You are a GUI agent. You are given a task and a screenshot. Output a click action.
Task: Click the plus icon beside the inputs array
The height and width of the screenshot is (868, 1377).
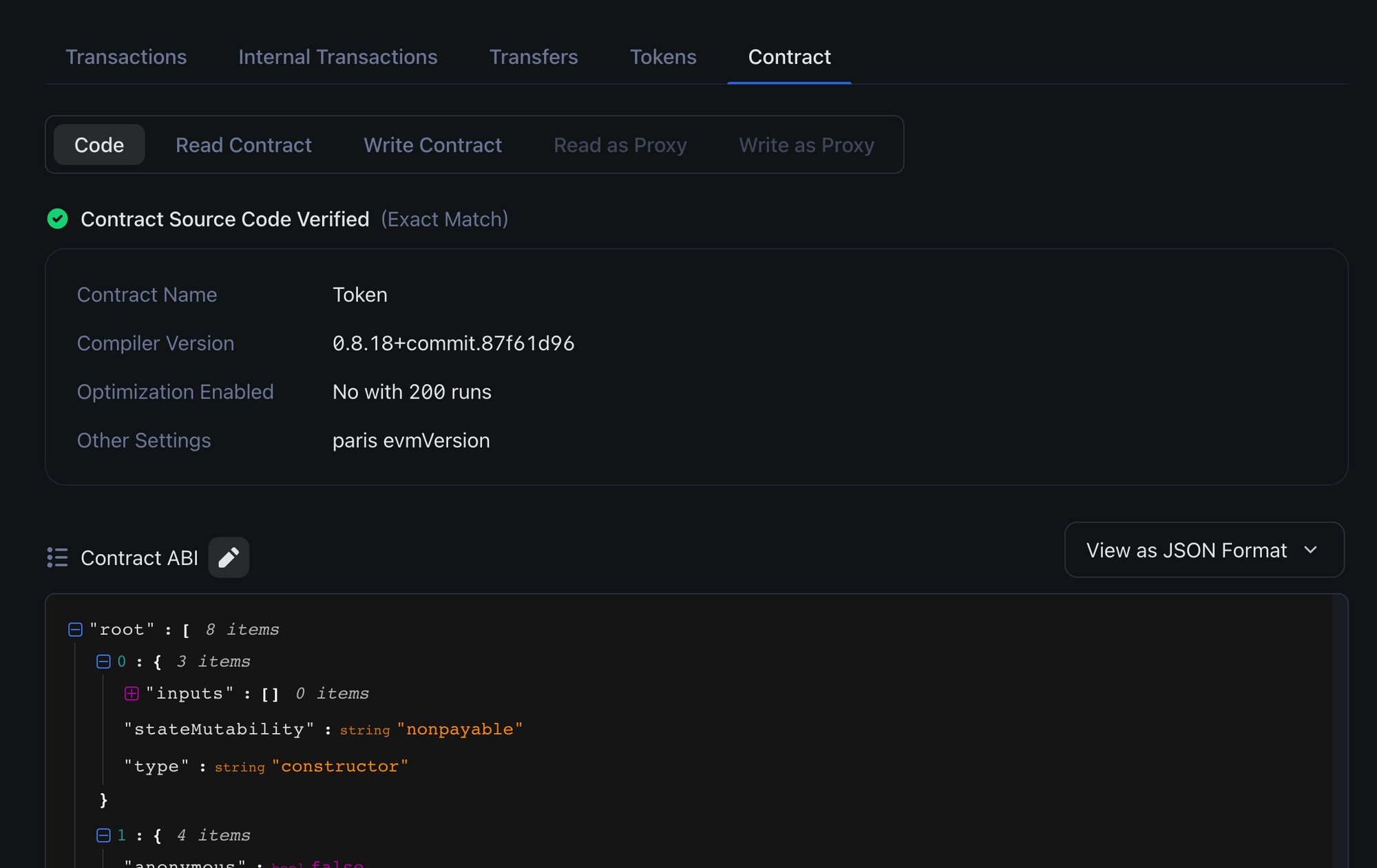point(130,694)
